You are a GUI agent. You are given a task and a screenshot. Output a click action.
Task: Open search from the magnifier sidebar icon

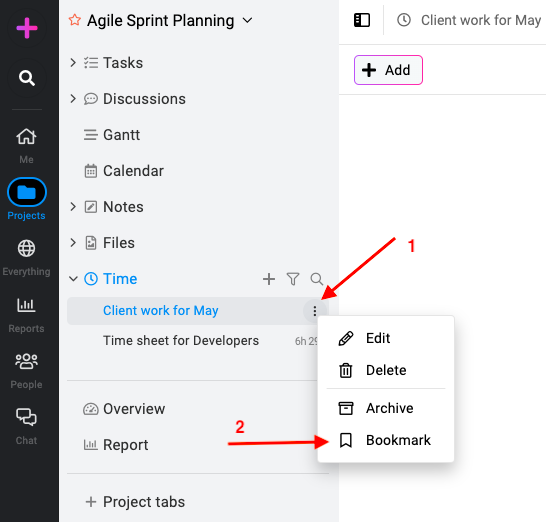27,78
